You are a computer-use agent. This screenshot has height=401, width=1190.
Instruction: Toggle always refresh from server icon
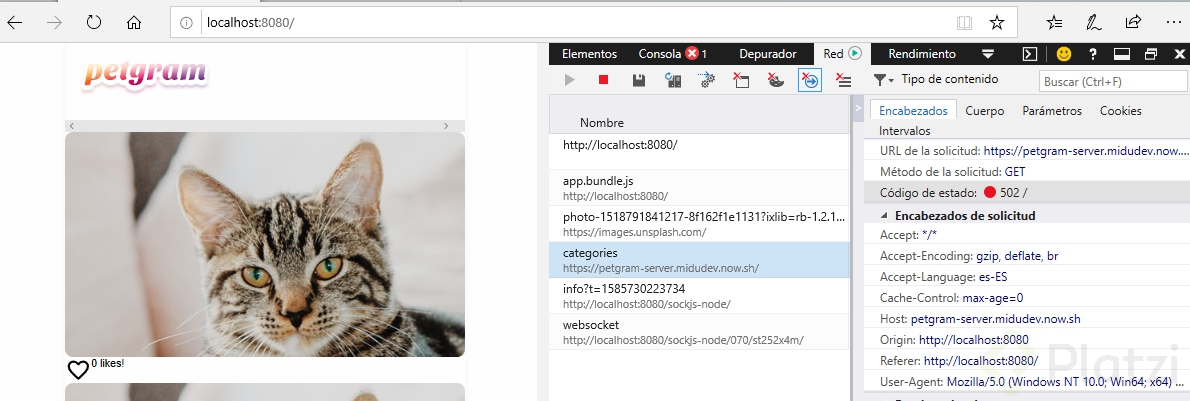(672, 80)
